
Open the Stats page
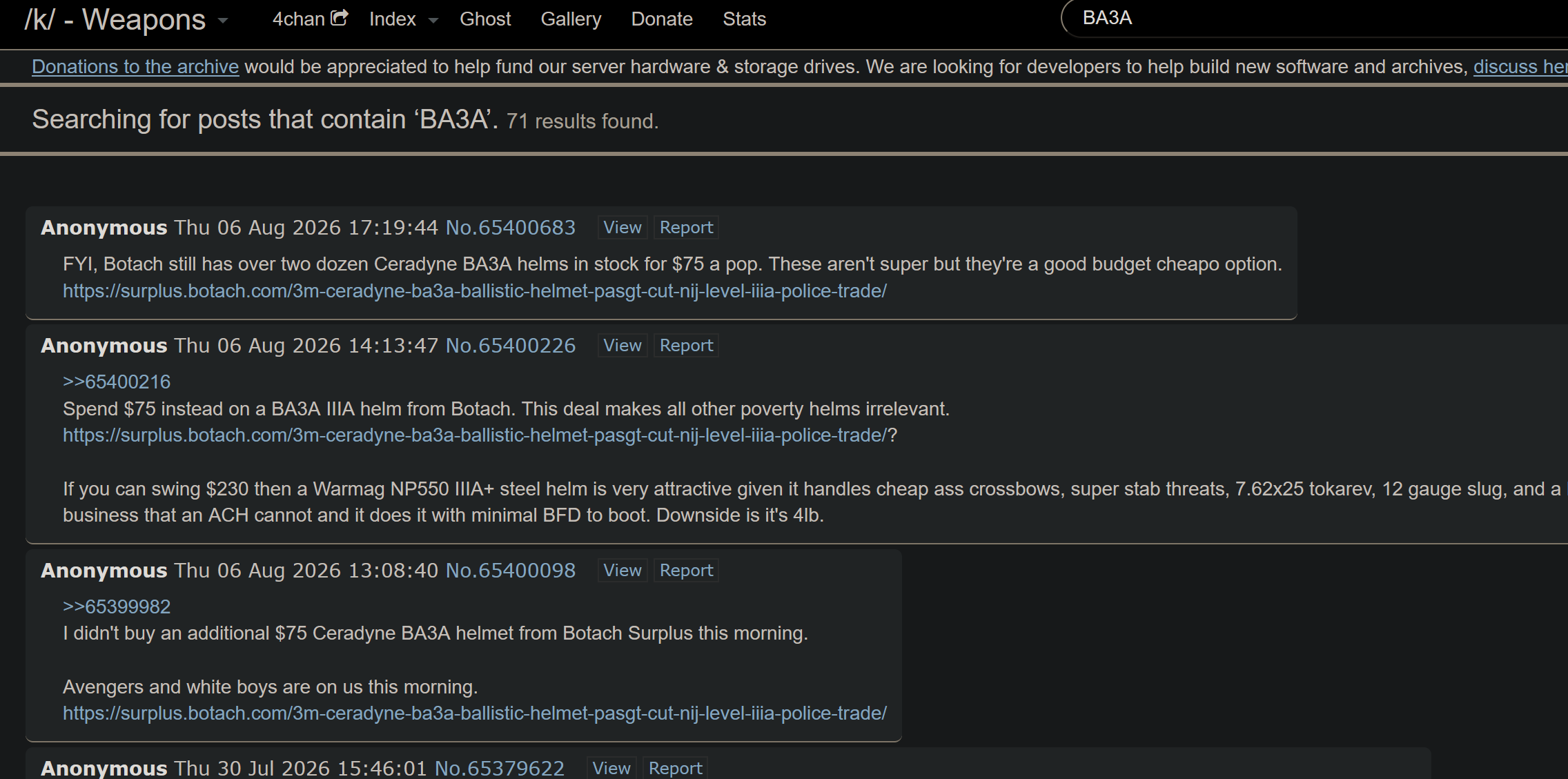tap(744, 19)
